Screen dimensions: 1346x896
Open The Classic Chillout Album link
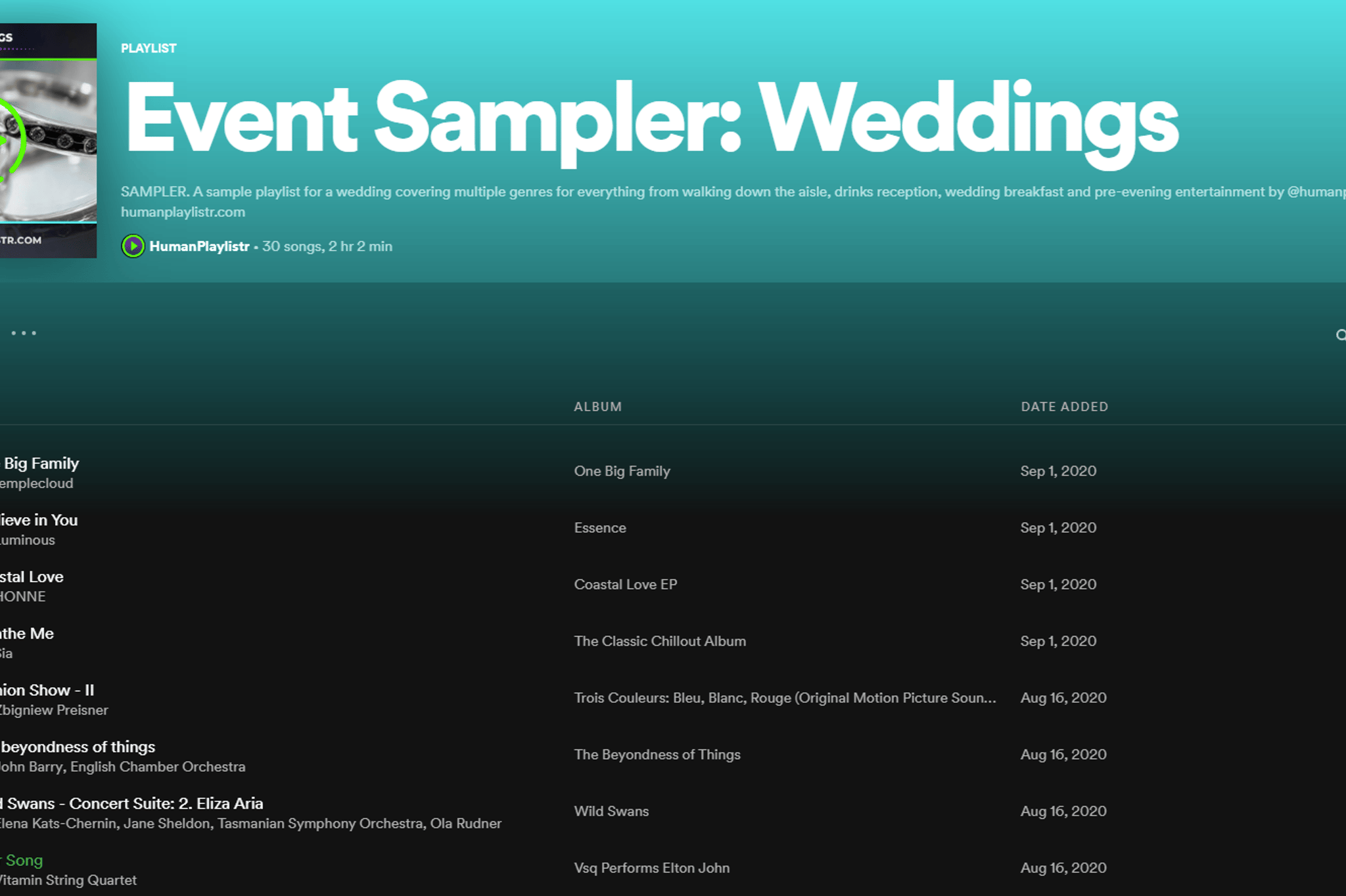click(660, 641)
